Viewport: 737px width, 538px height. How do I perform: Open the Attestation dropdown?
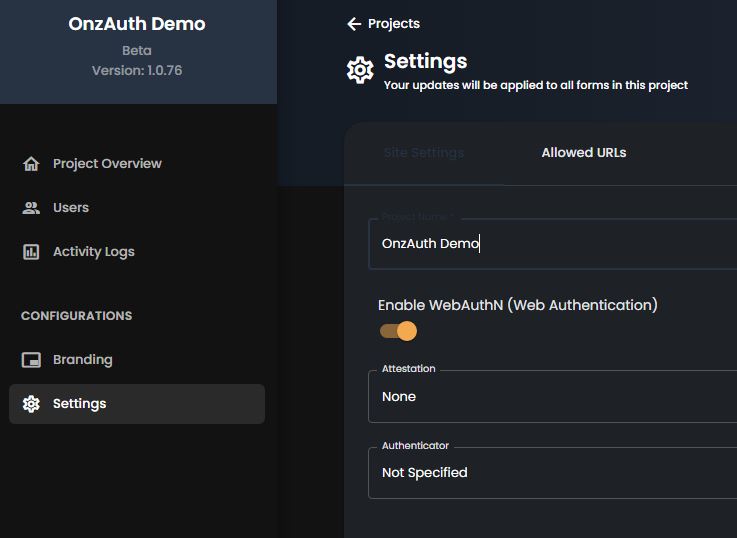[552, 397]
